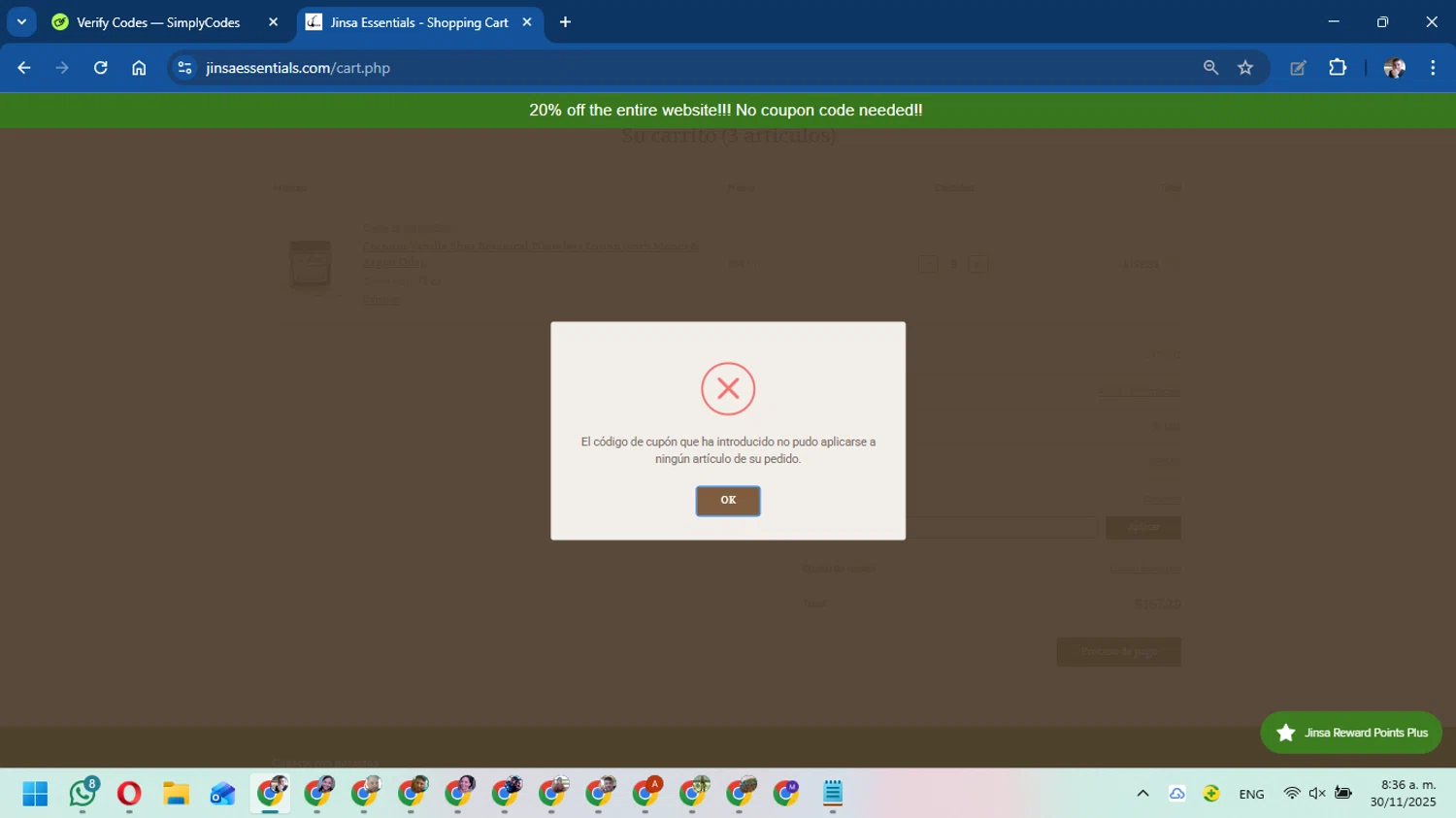Image resolution: width=1456 pixels, height=818 pixels.
Task: Click the red X error icon in dialog
Action: (728, 389)
